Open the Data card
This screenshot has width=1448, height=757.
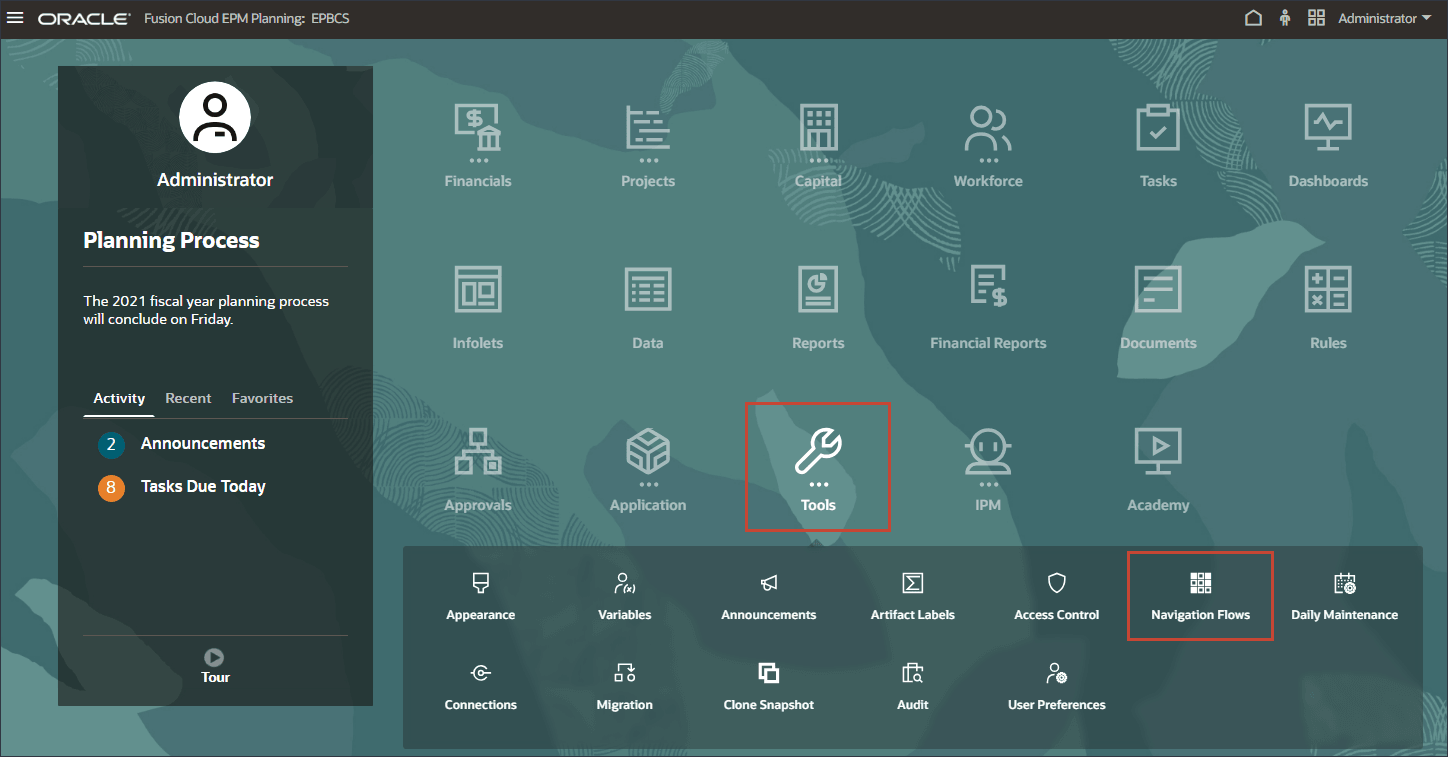pyautogui.click(x=648, y=308)
